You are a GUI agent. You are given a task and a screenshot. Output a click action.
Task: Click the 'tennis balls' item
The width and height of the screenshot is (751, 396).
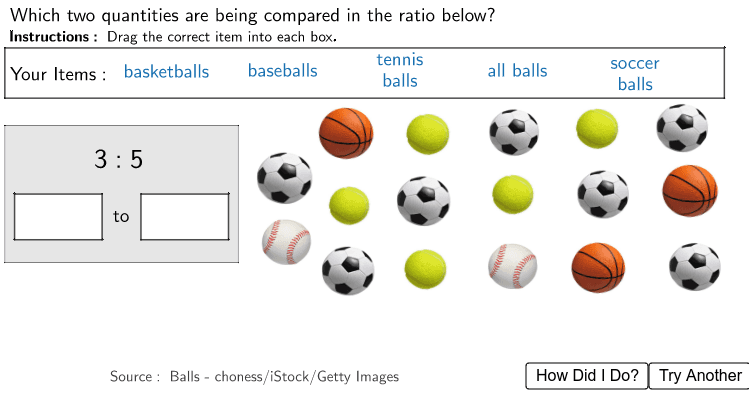[x=400, y=70]
